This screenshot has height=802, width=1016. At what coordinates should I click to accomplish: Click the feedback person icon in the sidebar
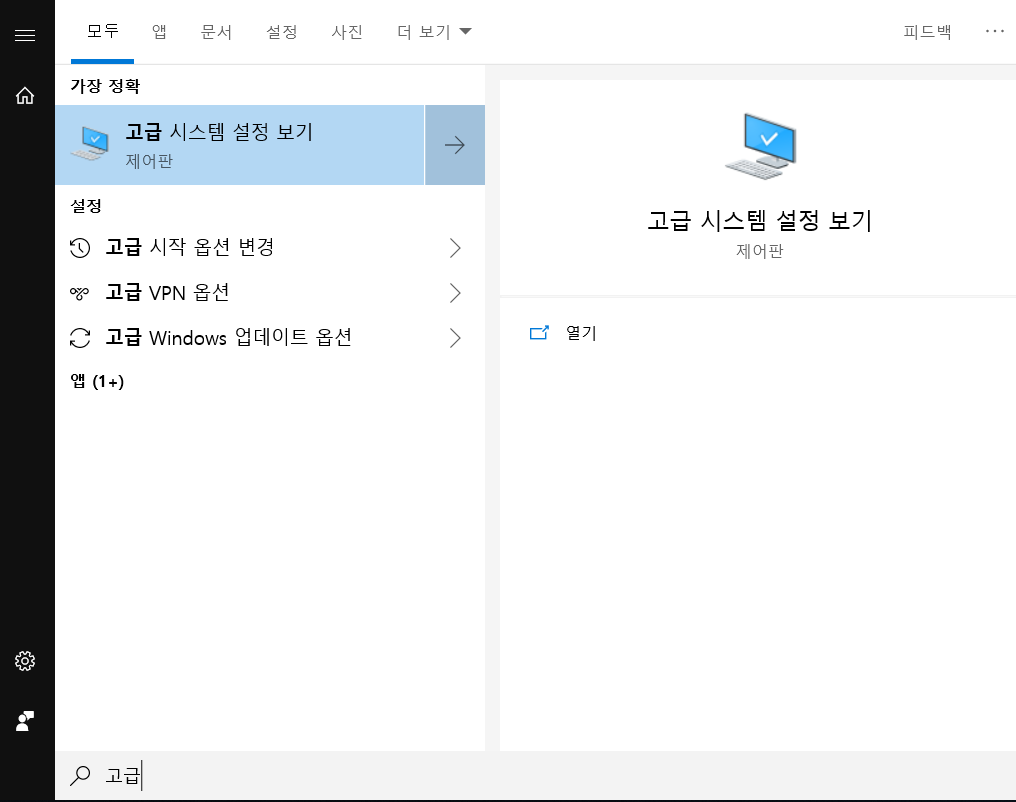click(x=25, y=720)
